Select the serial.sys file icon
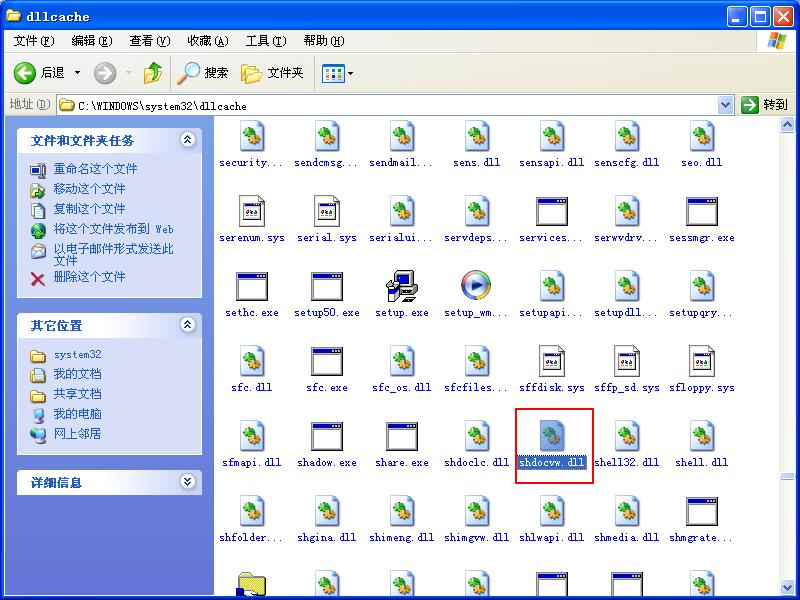This screenshot has height=600, width=800. [327, 211]
